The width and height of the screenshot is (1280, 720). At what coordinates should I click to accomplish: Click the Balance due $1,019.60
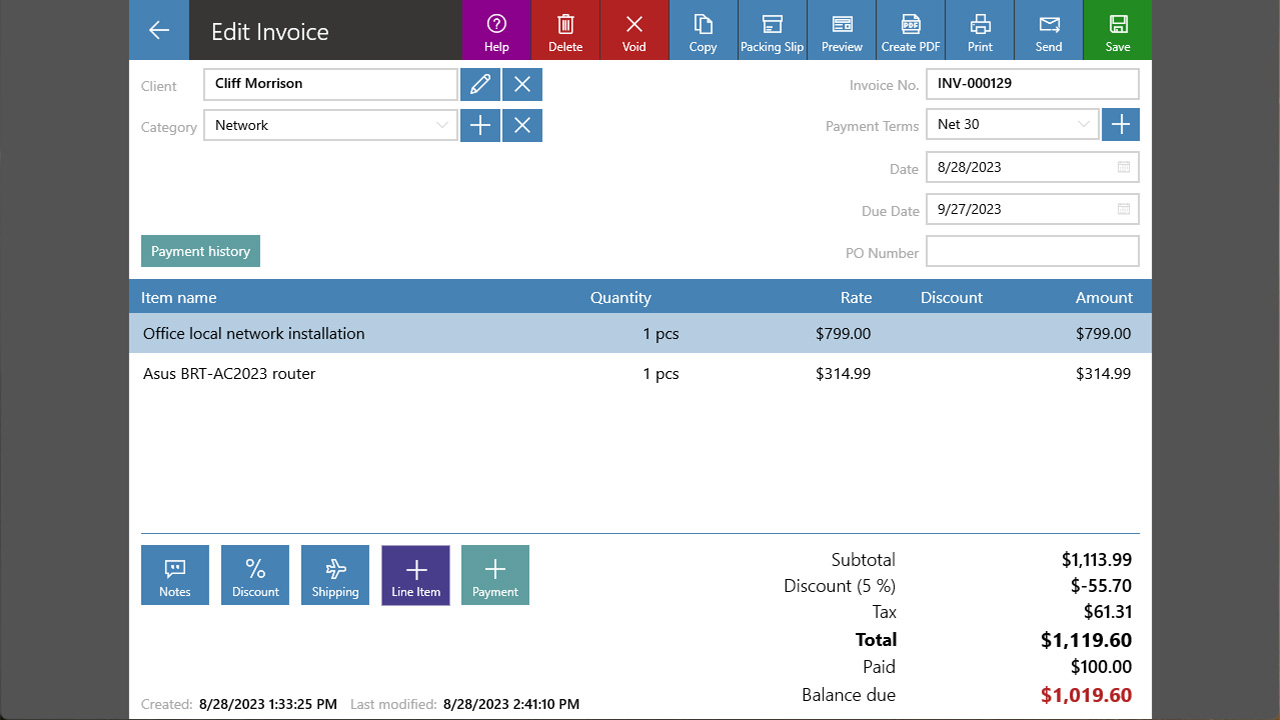[x=1086, y=695]
